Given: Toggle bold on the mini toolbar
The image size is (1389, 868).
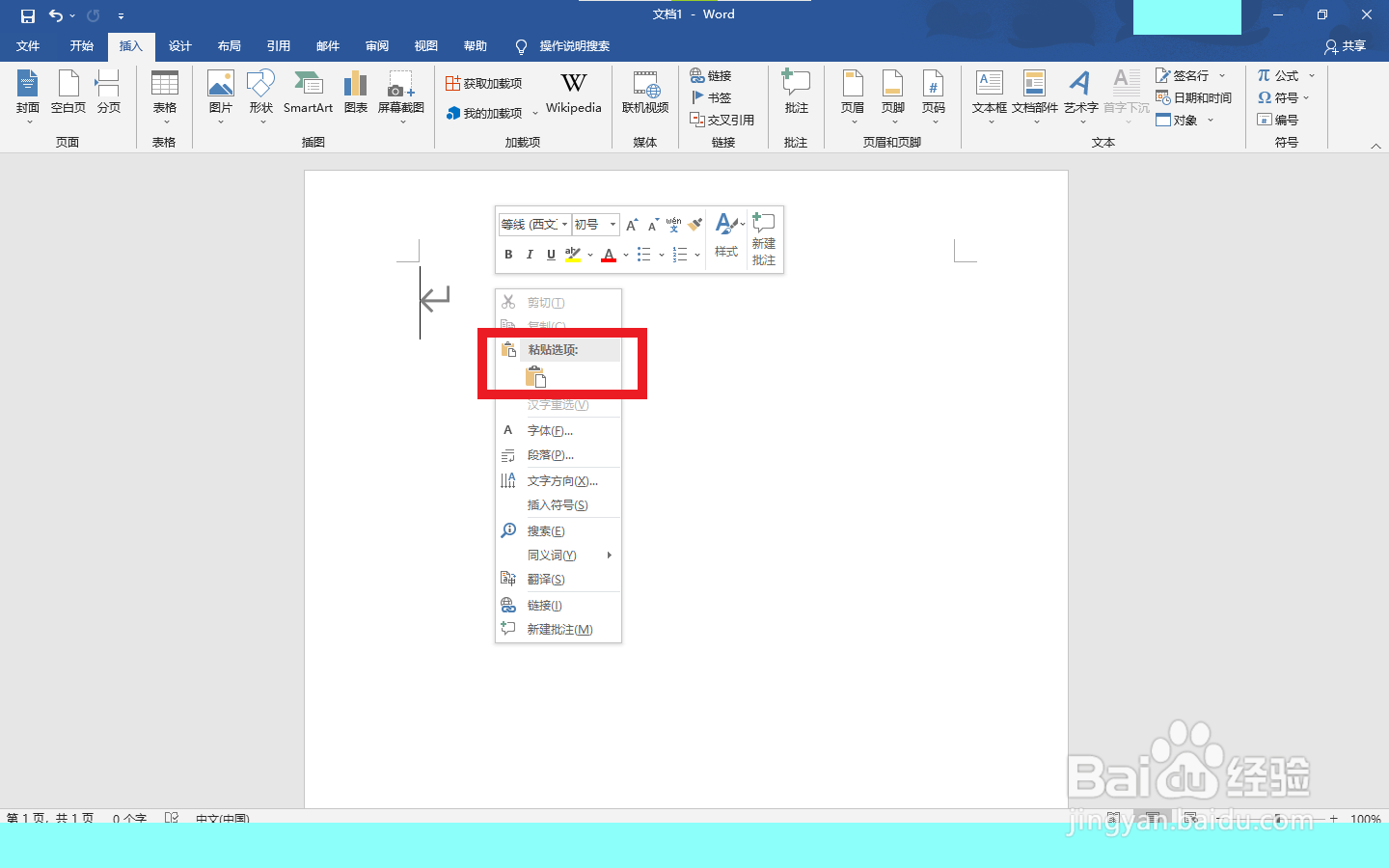Looking at the screenshot, I should [508, 254].
